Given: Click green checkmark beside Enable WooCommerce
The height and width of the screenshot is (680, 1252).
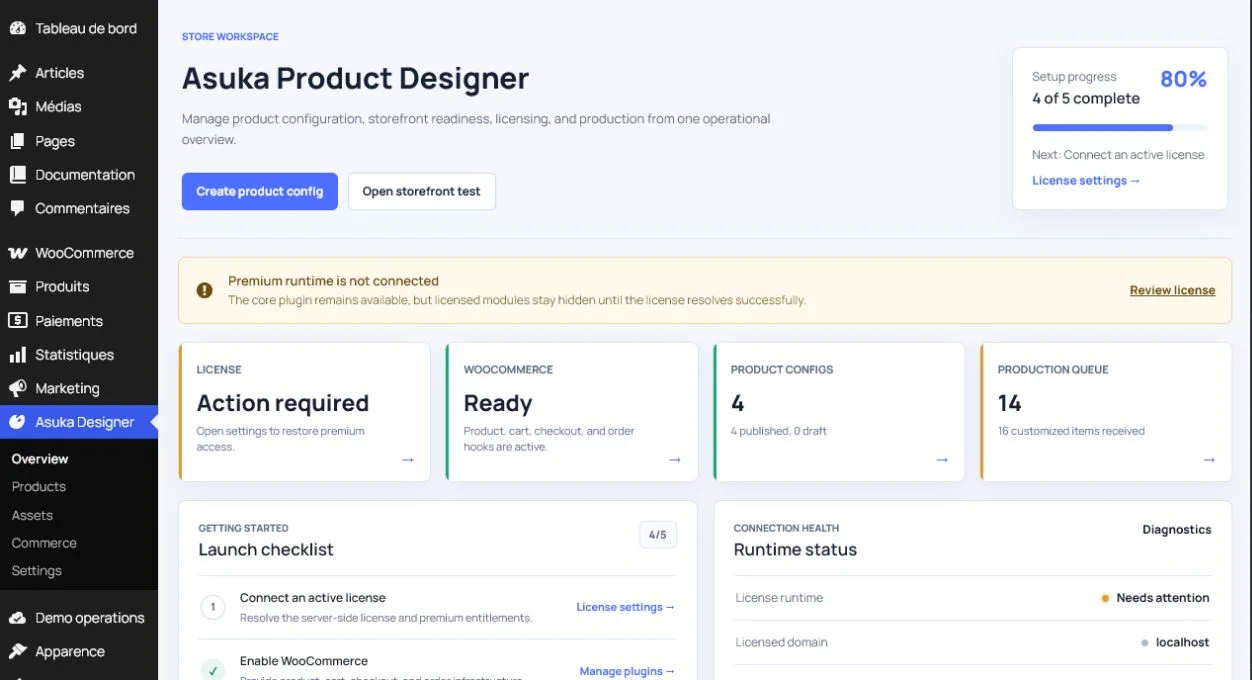Looking at the screenshot, I should click(x=213, y=670).
